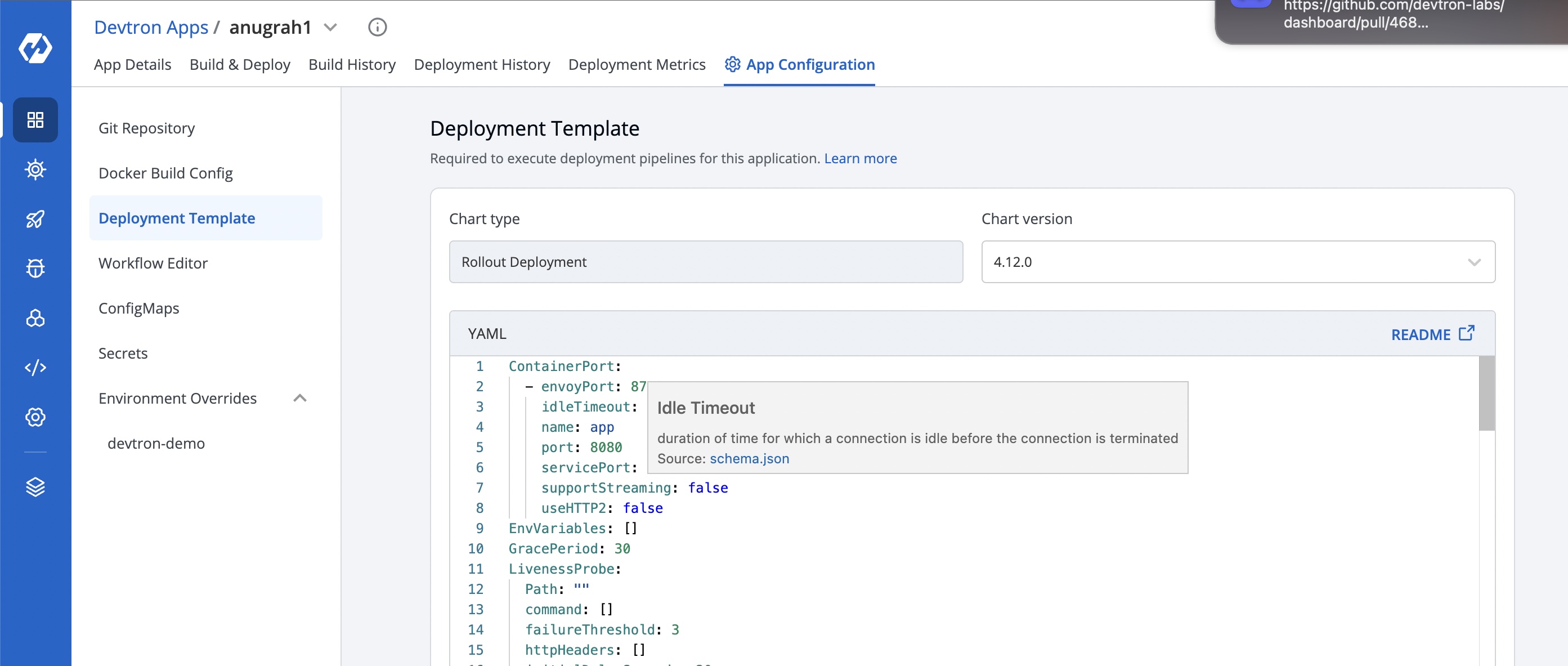Viewport: 1568px width, 666px height.
Task: Open Global Configurations hexagonal gear icon
Action: pyautogui.click(x=35, y=418)
